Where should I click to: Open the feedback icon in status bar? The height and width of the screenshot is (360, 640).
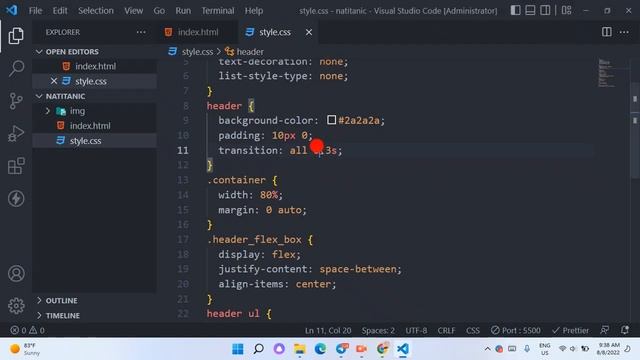pyautogui.click(x=604, y=330)
